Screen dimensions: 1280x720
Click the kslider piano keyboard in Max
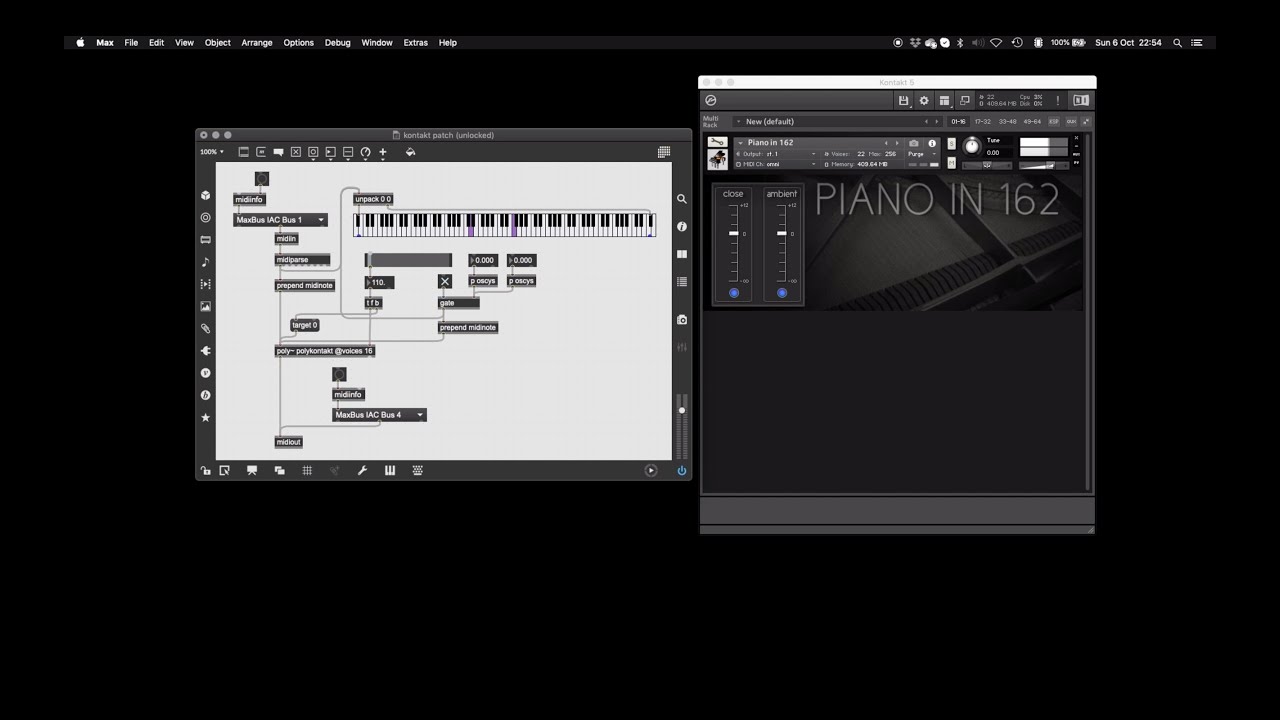click(x=505, y=224)
